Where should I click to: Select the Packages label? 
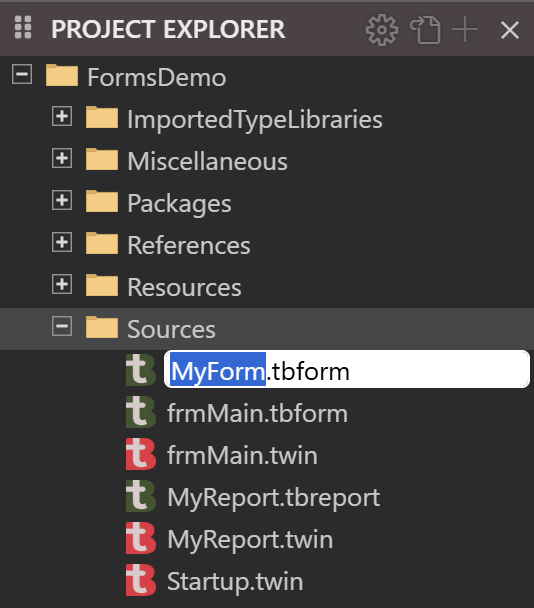click(179, 204)
